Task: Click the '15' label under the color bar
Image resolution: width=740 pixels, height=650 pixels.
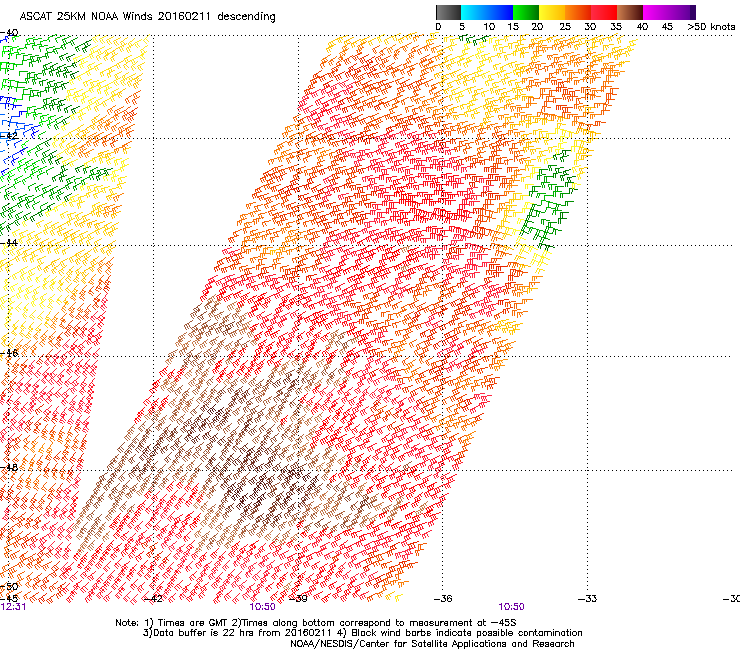Action: 513,27
